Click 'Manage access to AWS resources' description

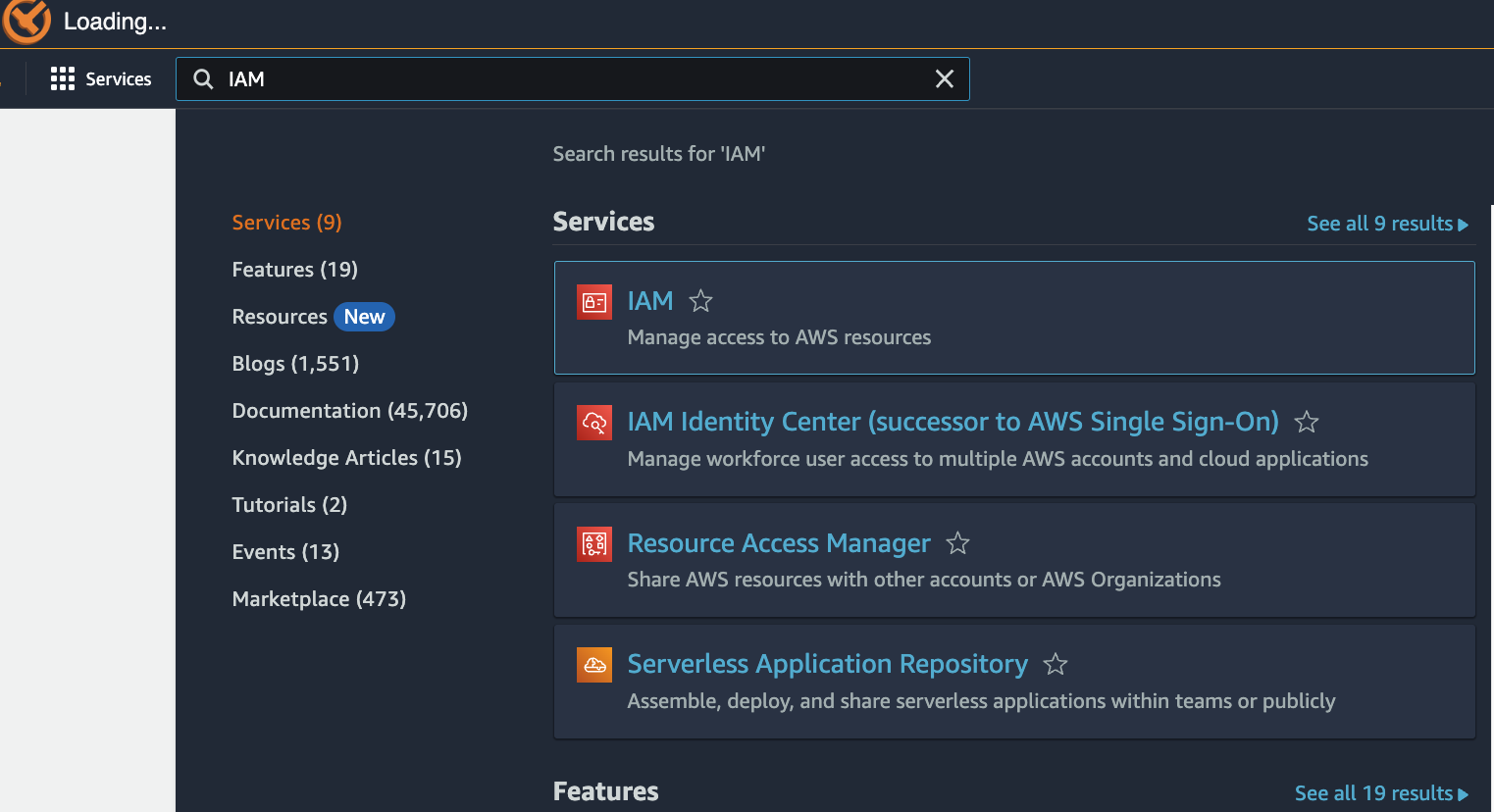coord(779,337)
